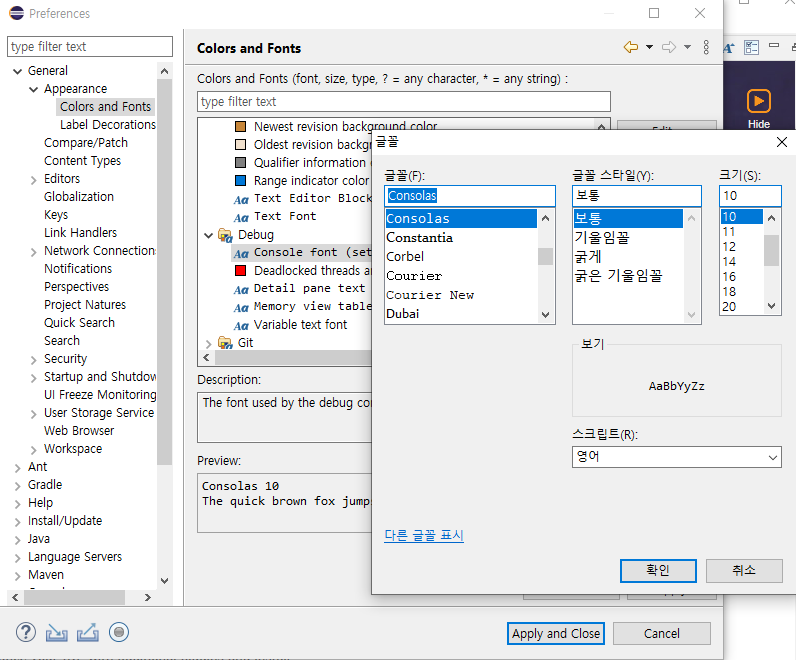Click the 다른 글꼴 표시 link
Viewport: 796px width, 660px height.
pyautogui.click(x=424, y=536)
